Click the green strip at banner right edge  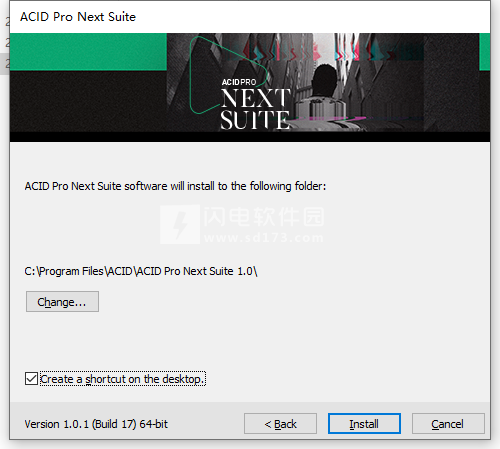coord(484,52)
